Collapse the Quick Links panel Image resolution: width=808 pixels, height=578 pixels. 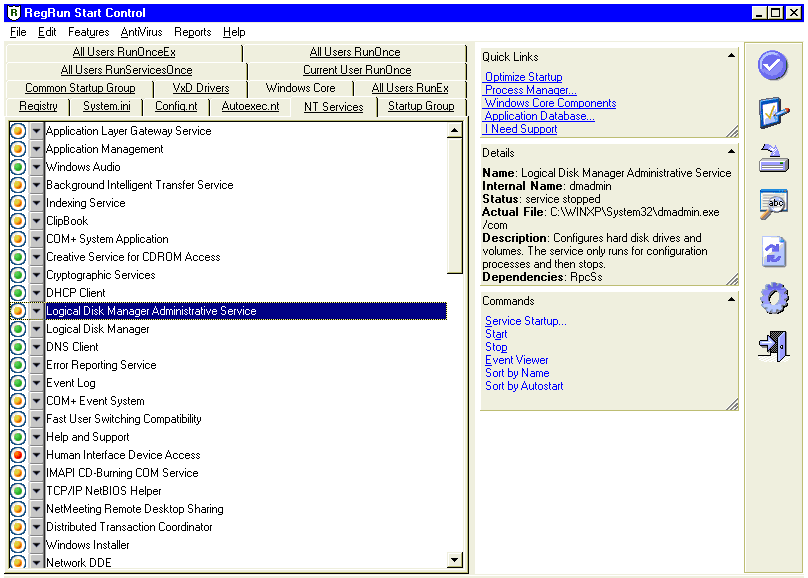(731, 55)
